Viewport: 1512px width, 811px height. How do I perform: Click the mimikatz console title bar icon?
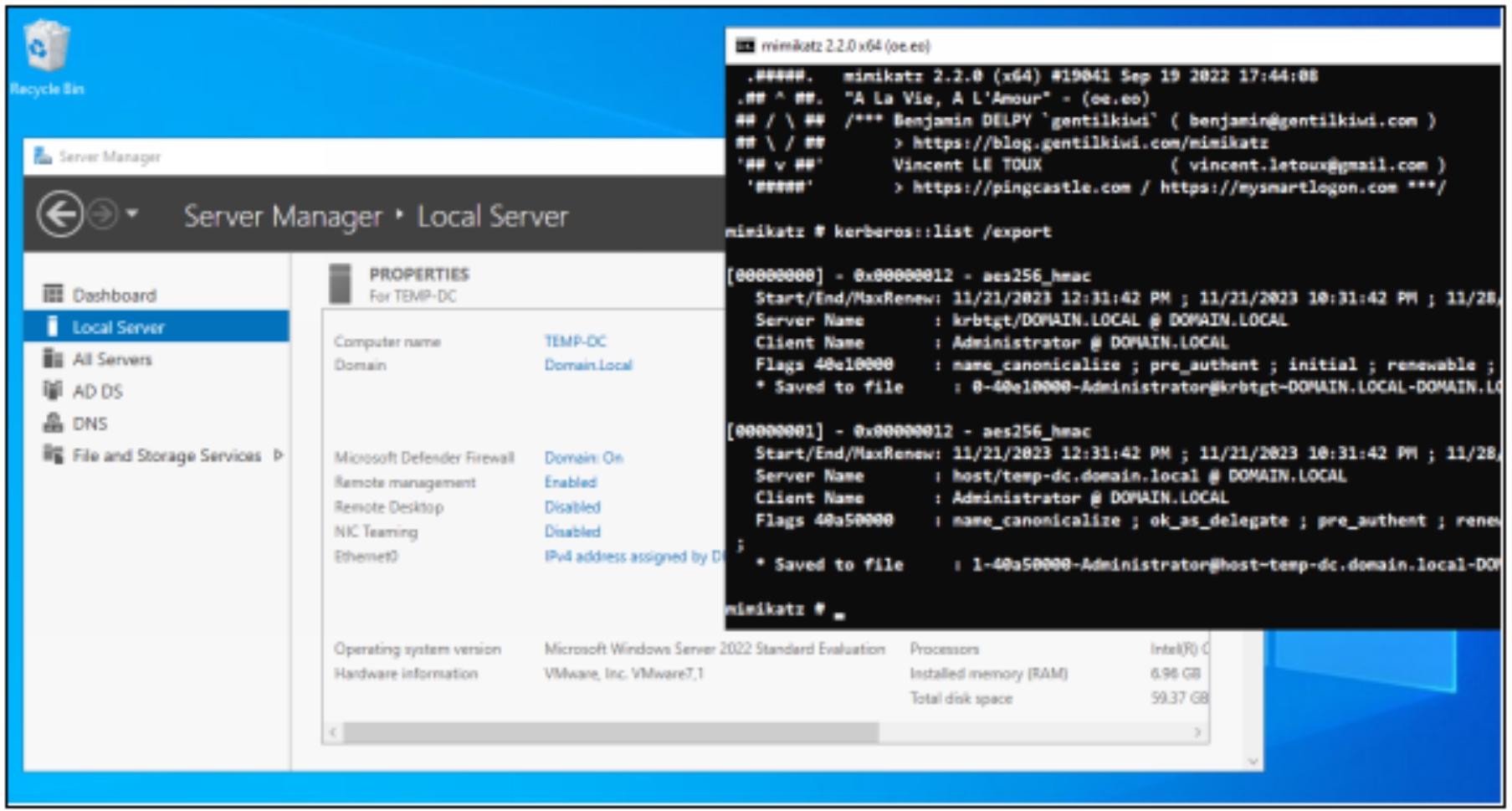pos(745,46)
